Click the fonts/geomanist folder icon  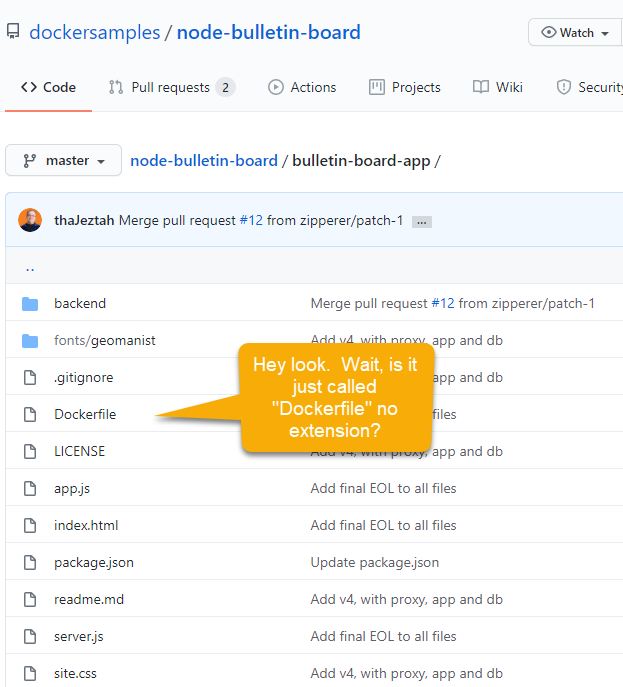click(30, 340)
